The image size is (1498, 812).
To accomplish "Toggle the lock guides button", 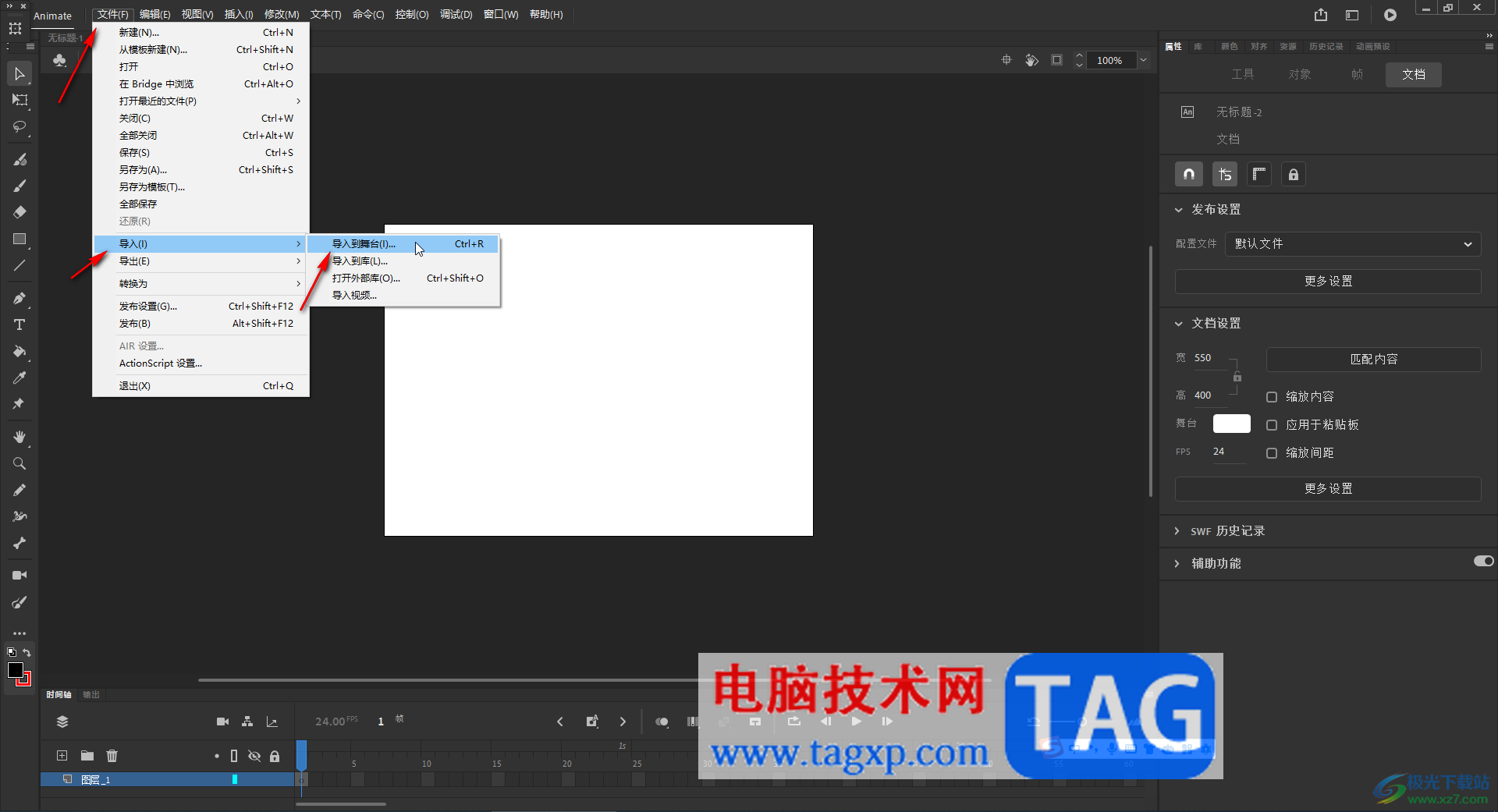I will coord(1294,174).
